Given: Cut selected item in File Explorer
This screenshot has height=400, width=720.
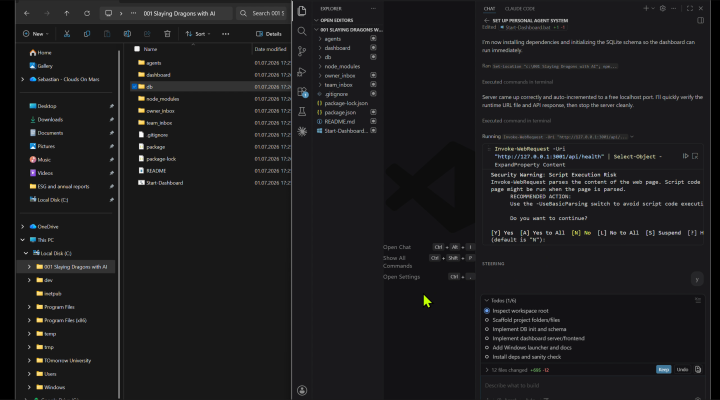Looking at the screenshot, I should pos(67,34).
